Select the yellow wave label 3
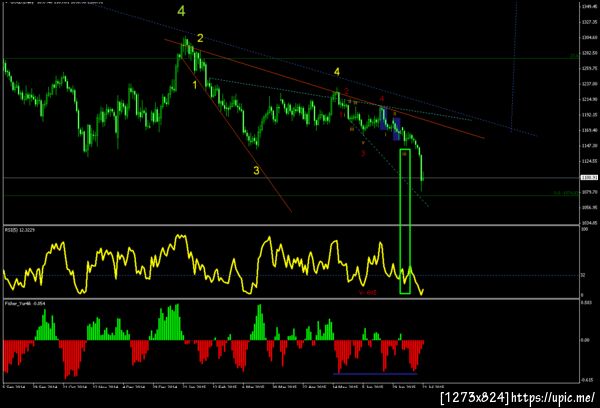Viewport: 600px width, 408px height. pyautogui.click(x=256, y=170)
